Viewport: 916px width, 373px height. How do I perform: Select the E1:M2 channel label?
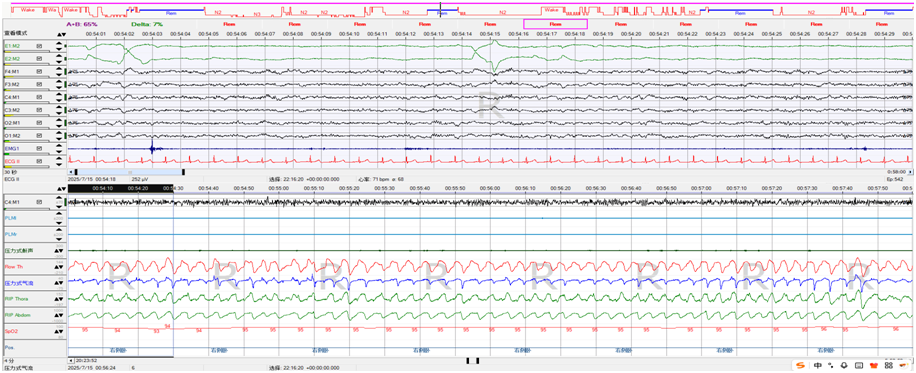pyautogui.click(x=12, y=46)
